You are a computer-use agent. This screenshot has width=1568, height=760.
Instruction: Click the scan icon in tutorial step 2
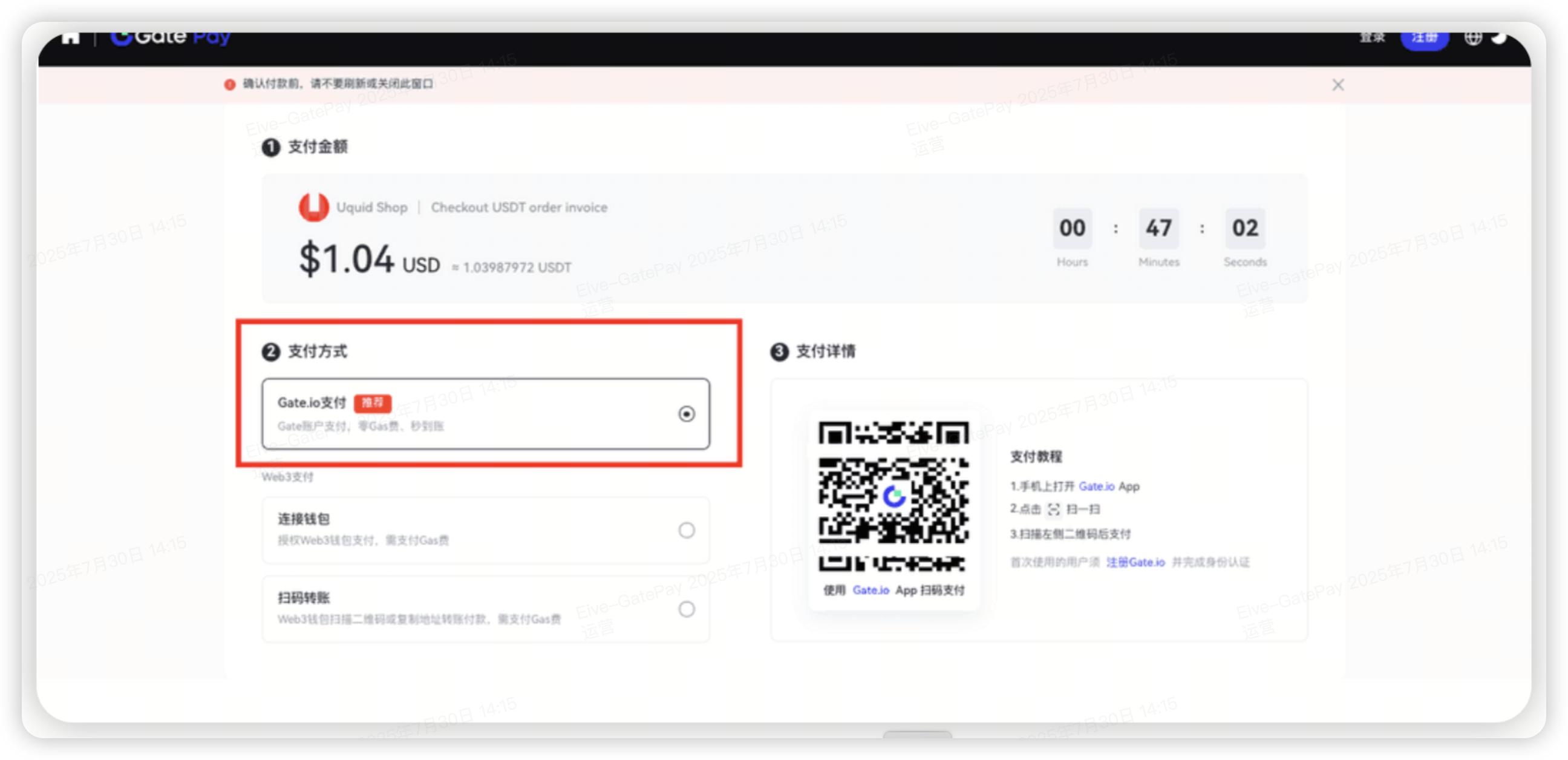tap(1054, 509)
